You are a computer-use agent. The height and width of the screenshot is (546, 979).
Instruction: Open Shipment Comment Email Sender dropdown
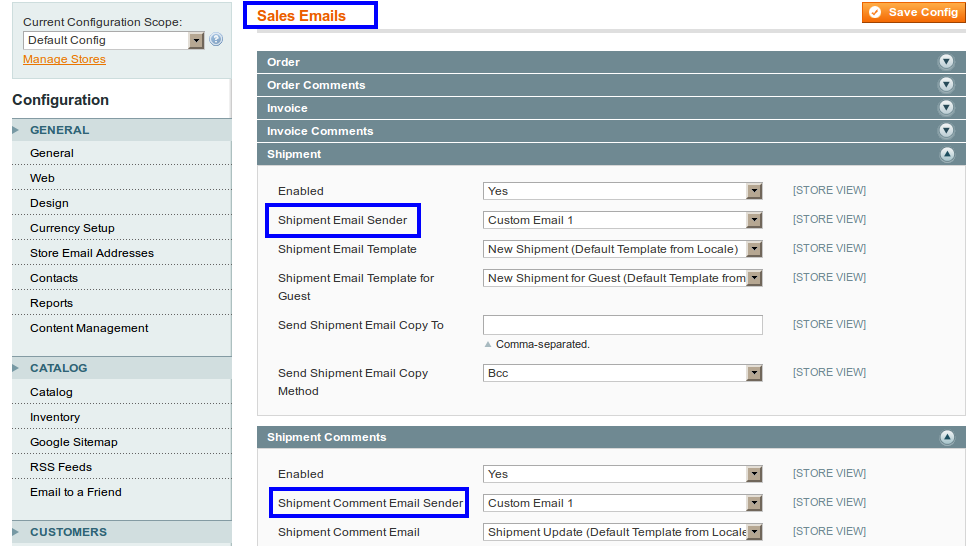(622, 503)
